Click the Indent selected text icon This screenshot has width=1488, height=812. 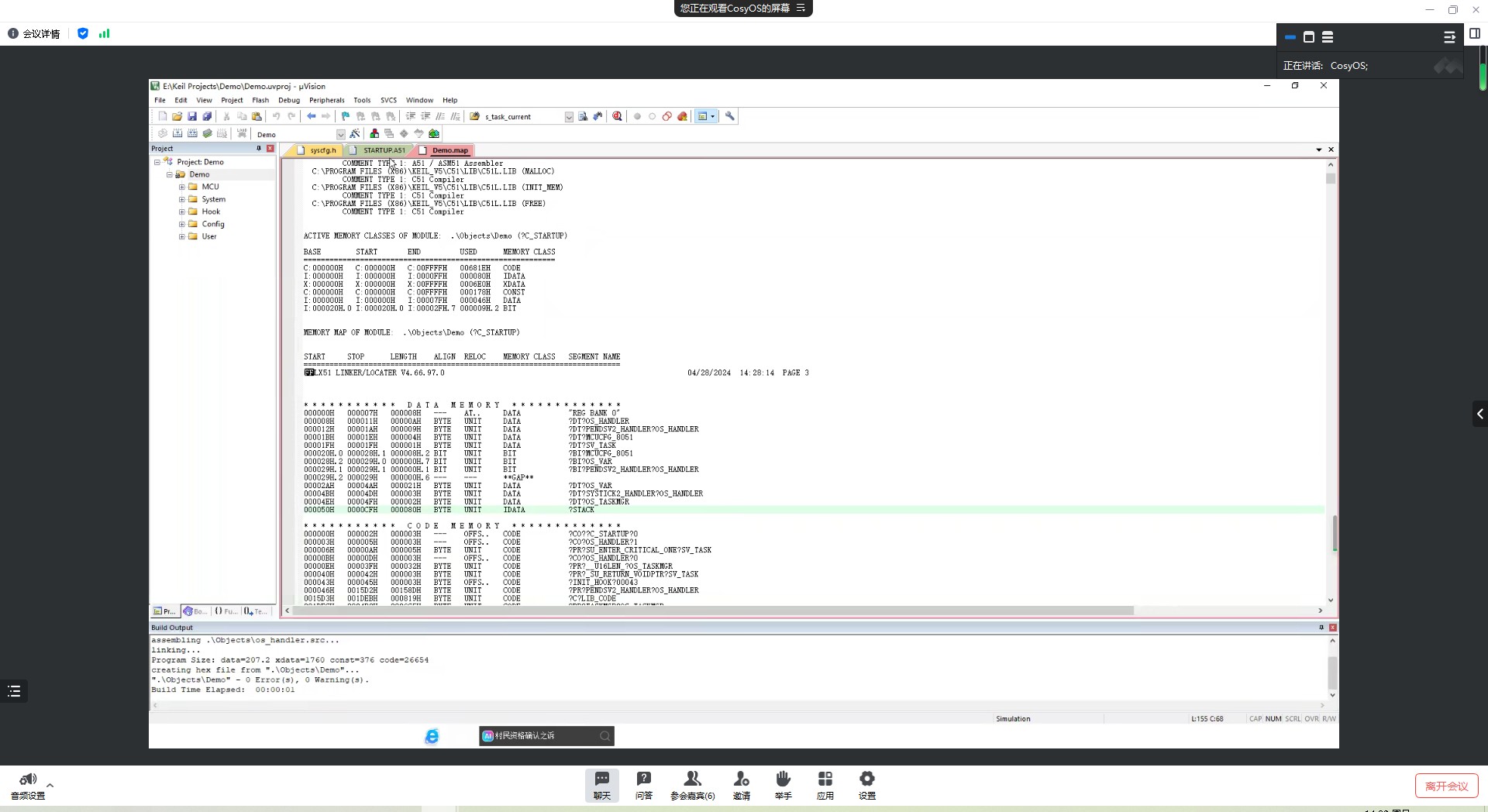click(x=411, y=116)
